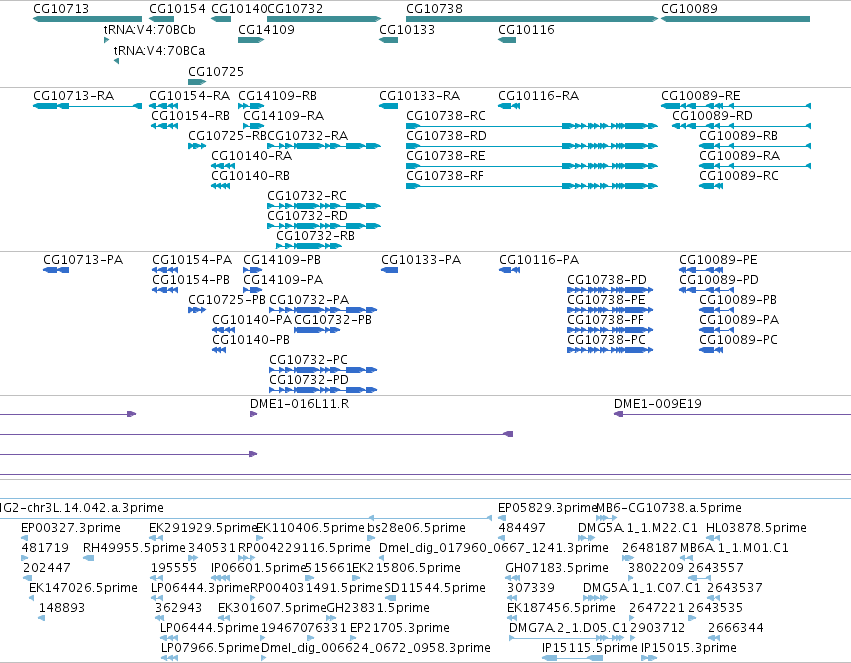Click the RH49955.5prime EST label
851x663 pixels.
pos(134,548)
